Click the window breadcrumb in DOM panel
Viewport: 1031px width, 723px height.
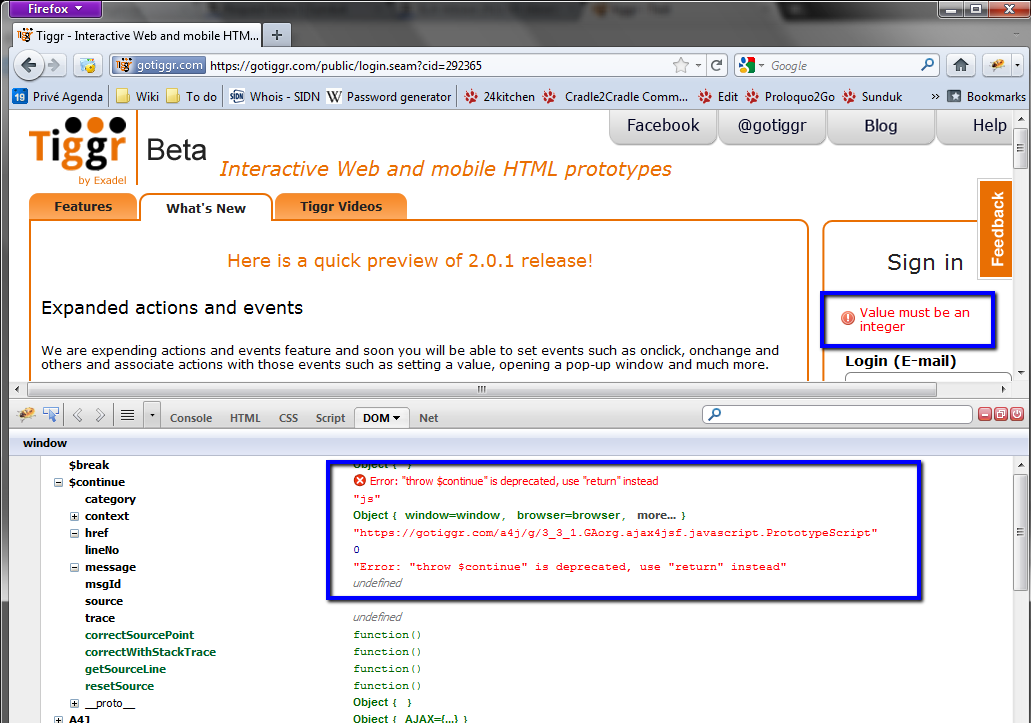click(45, 443)
